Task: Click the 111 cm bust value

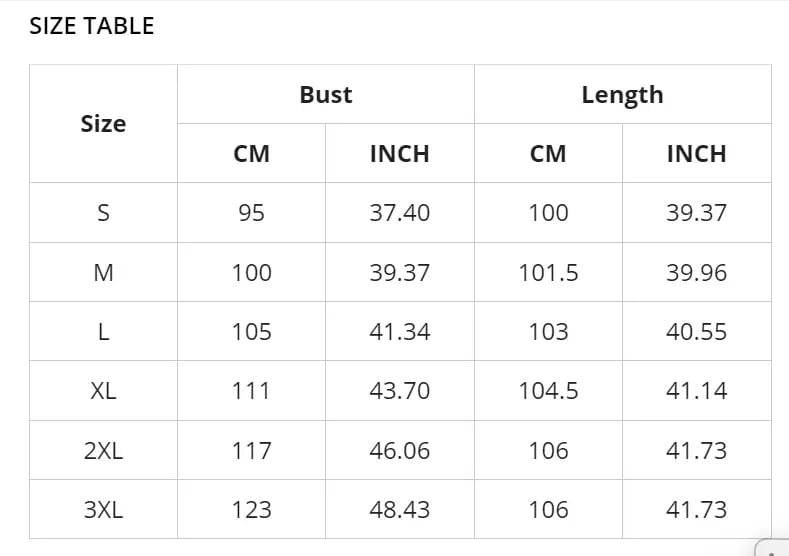Action: click(251, 391)
